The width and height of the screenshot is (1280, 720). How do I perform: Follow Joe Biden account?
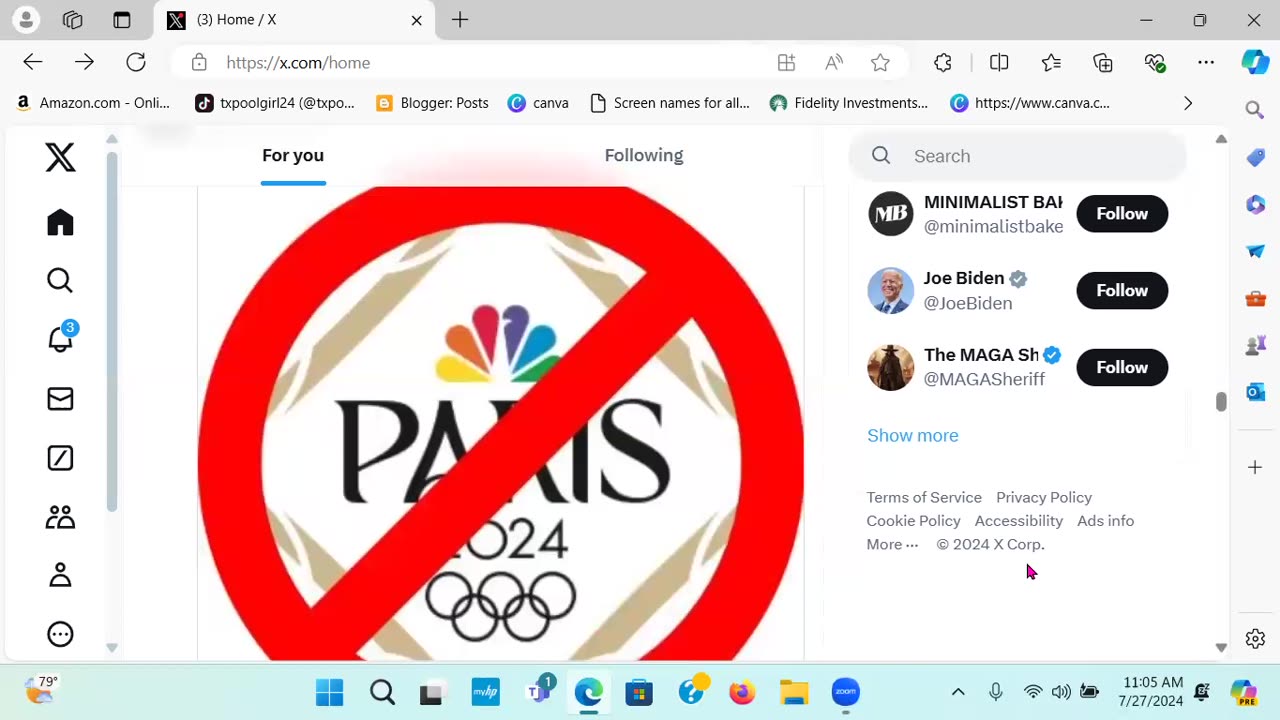tap(1122, 291)
